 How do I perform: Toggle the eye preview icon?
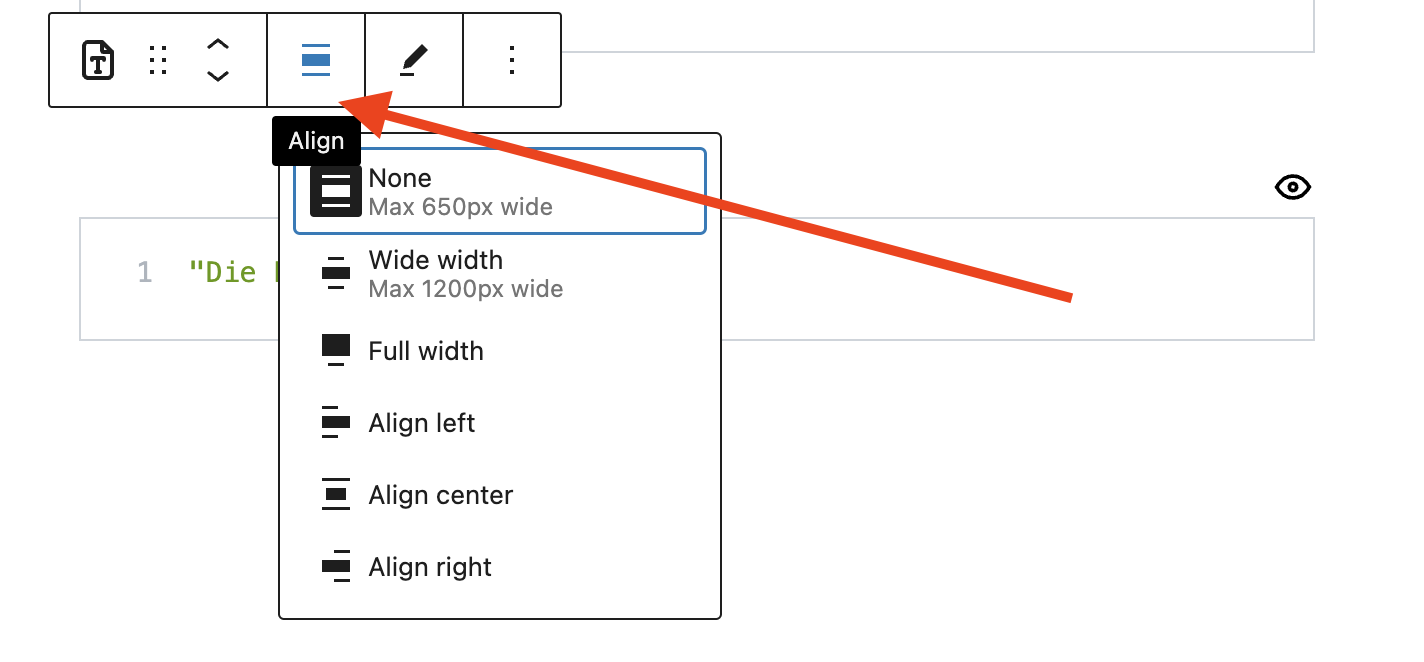tap(1293, 187)
